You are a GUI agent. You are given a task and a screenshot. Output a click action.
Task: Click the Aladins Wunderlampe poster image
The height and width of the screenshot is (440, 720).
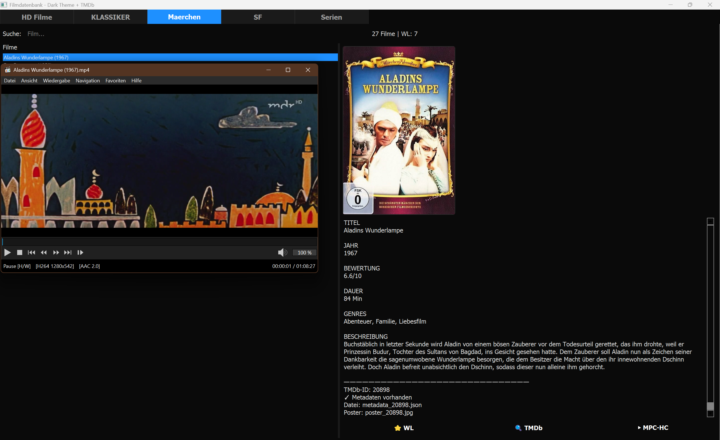(x=399, y=130)
